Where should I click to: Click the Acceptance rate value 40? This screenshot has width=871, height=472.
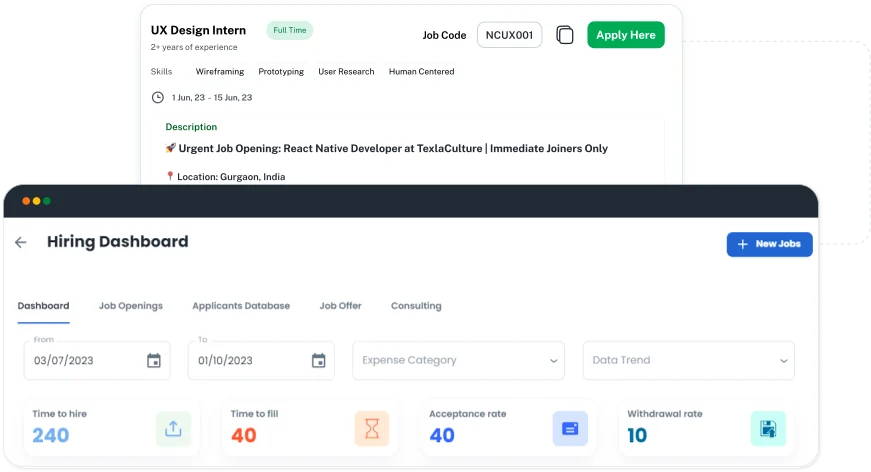(x=442, y=435)
